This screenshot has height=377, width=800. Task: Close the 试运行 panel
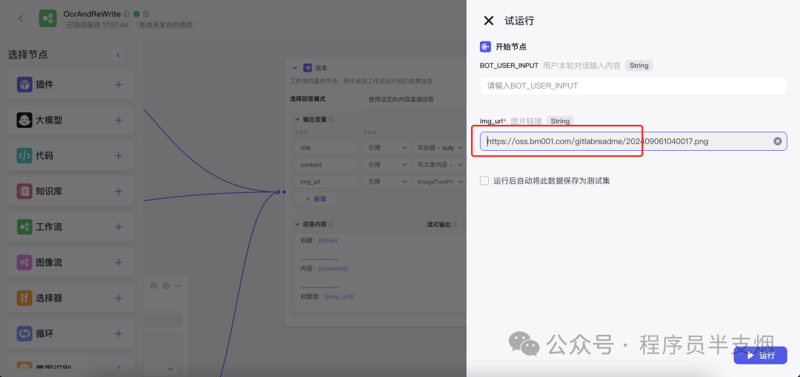click(488, 20)
